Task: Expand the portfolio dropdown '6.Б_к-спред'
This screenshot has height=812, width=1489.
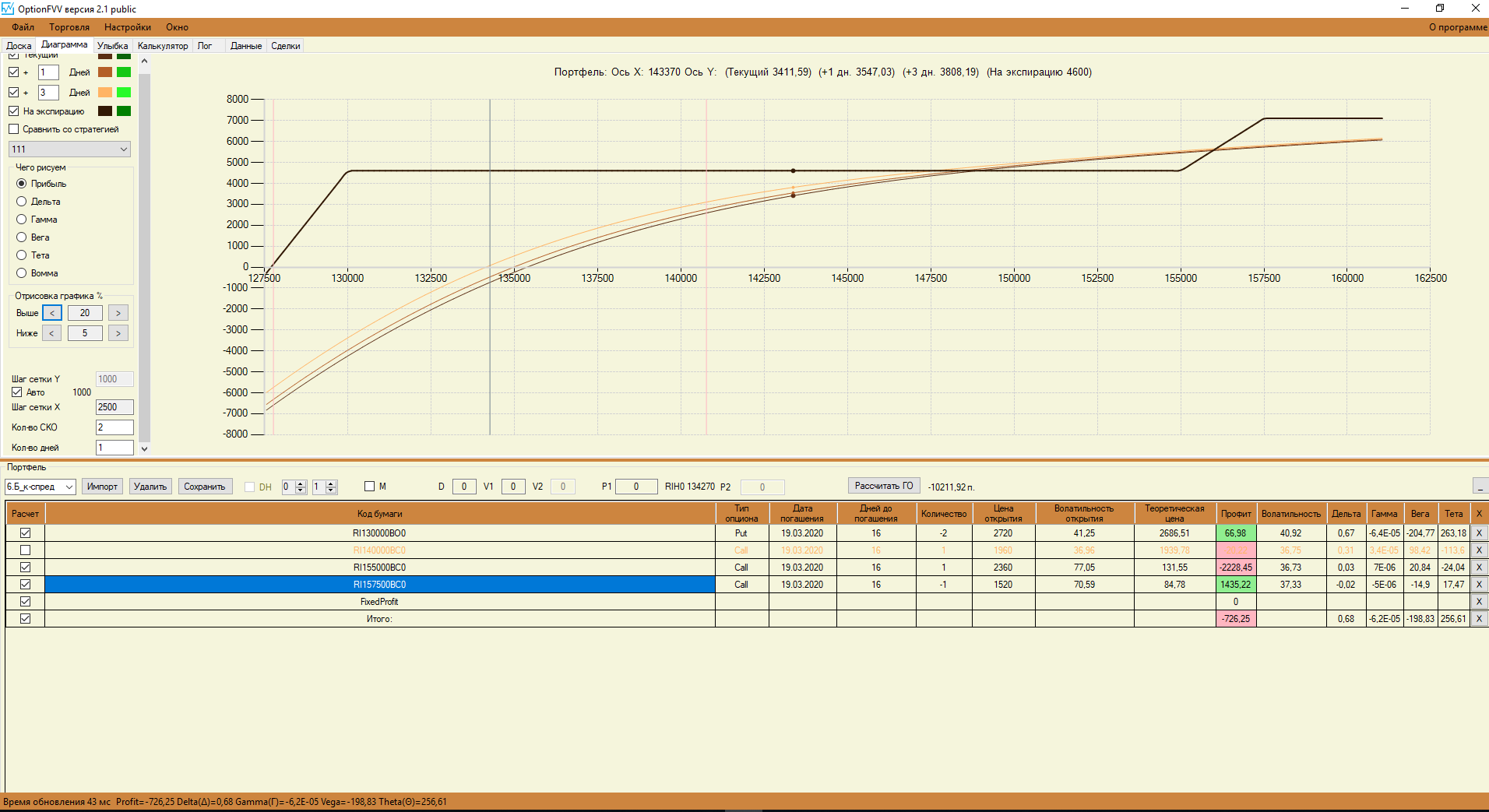Action: pos(40,487)
